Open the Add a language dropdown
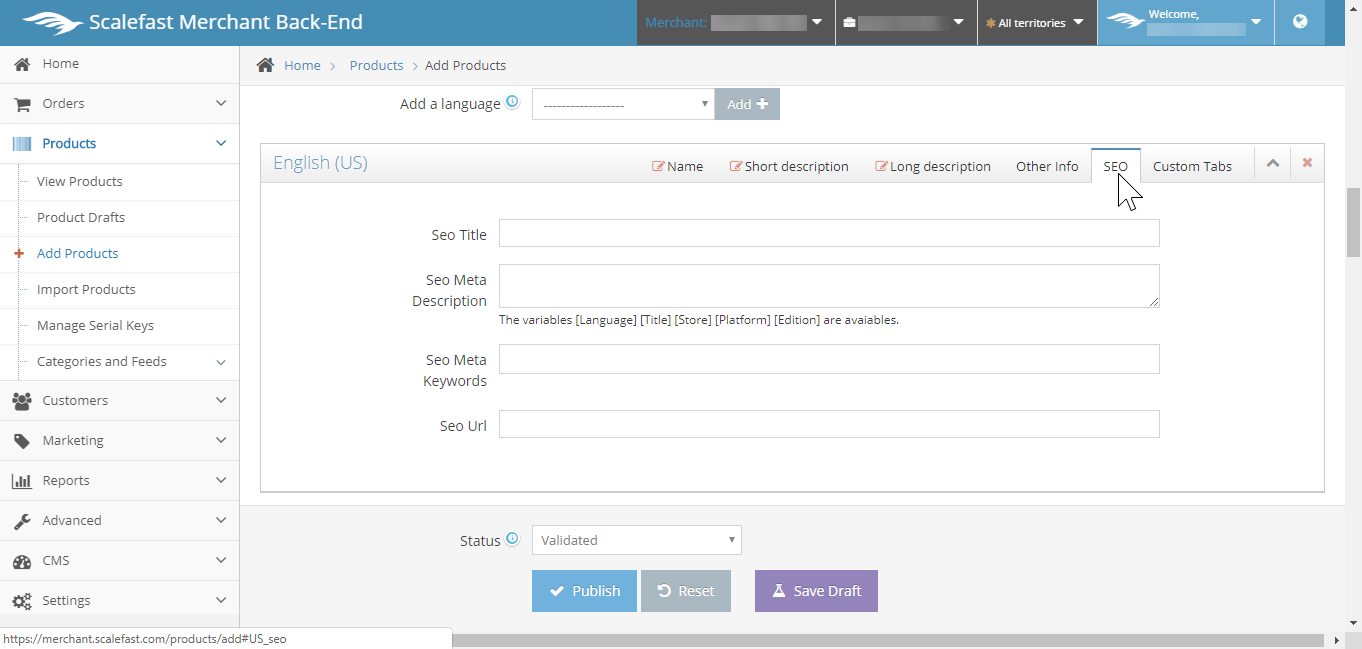 pos(622,104)
